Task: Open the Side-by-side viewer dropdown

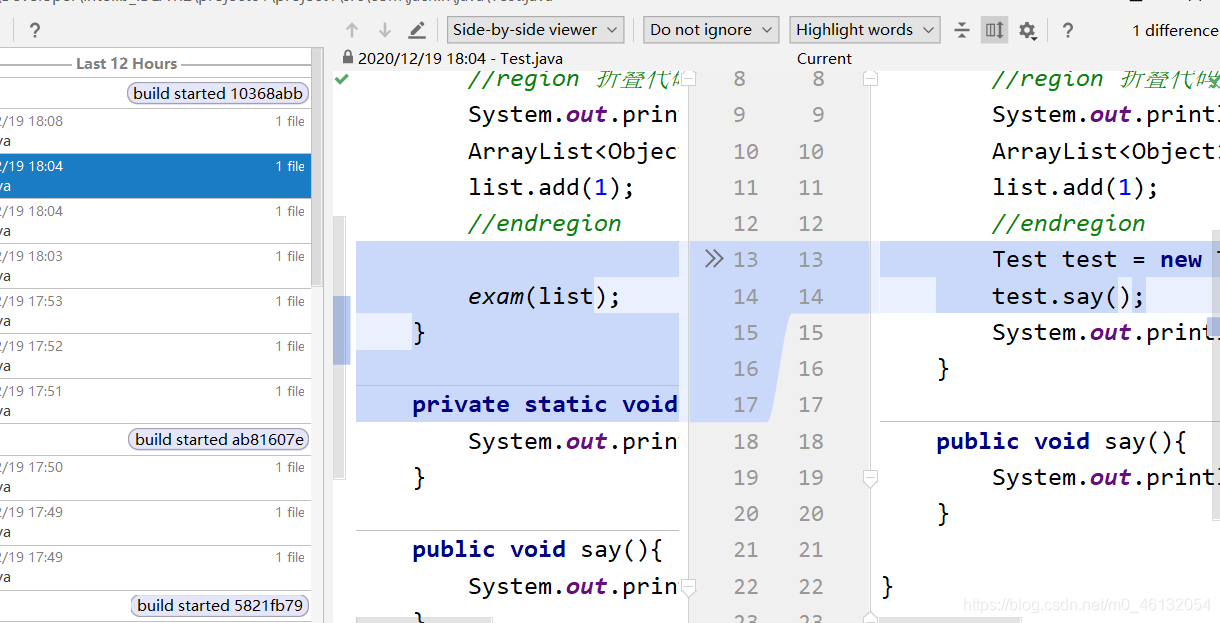Action: point(535,30)
